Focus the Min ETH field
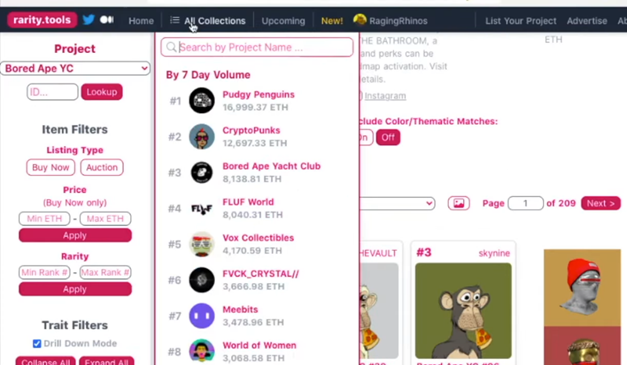627x365 pixels. pos(44,219)
